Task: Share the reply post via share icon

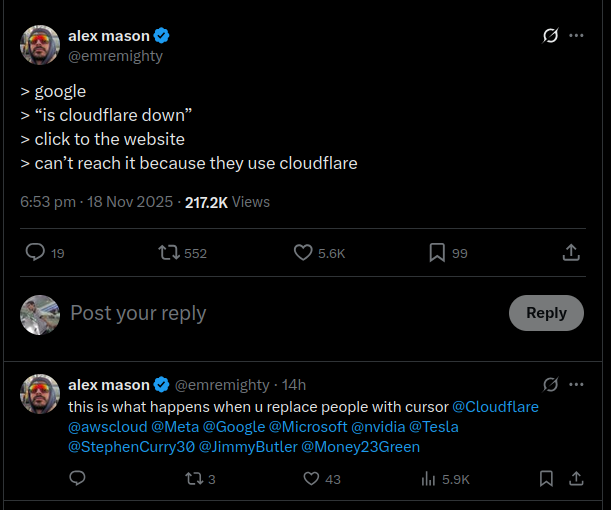Action: 576,479
